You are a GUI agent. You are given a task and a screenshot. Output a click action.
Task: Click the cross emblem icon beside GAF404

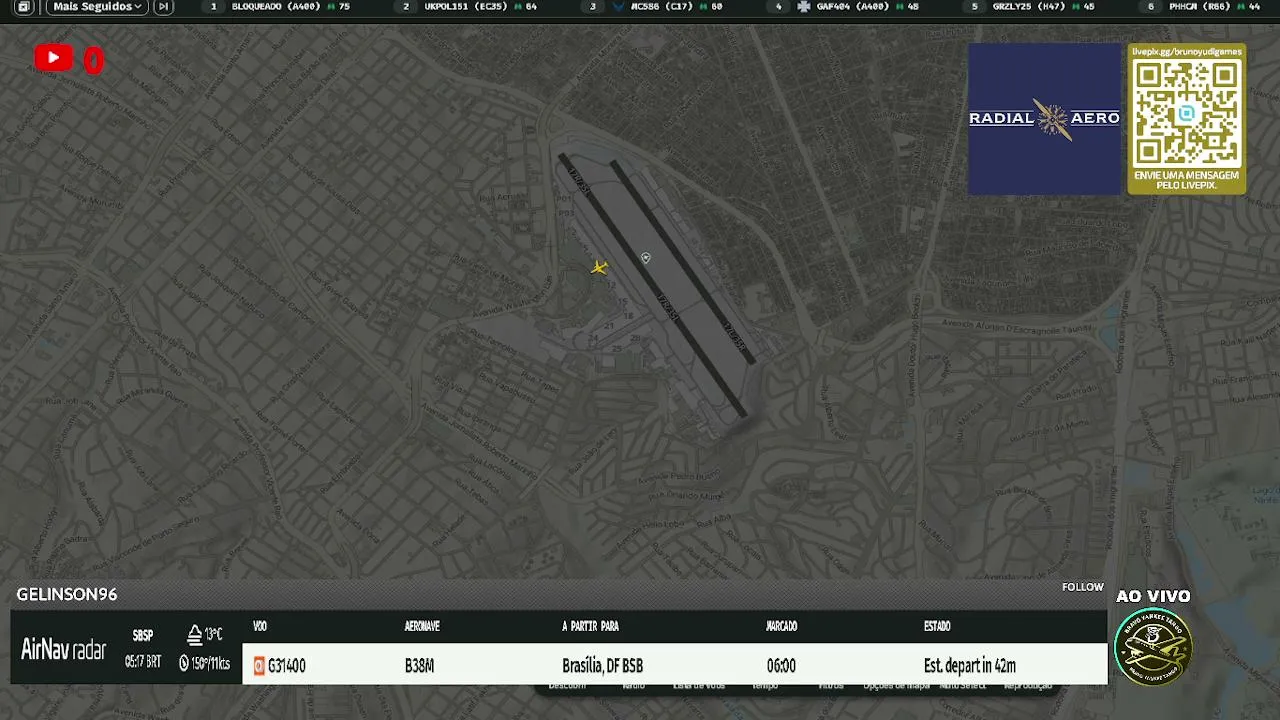804,7
